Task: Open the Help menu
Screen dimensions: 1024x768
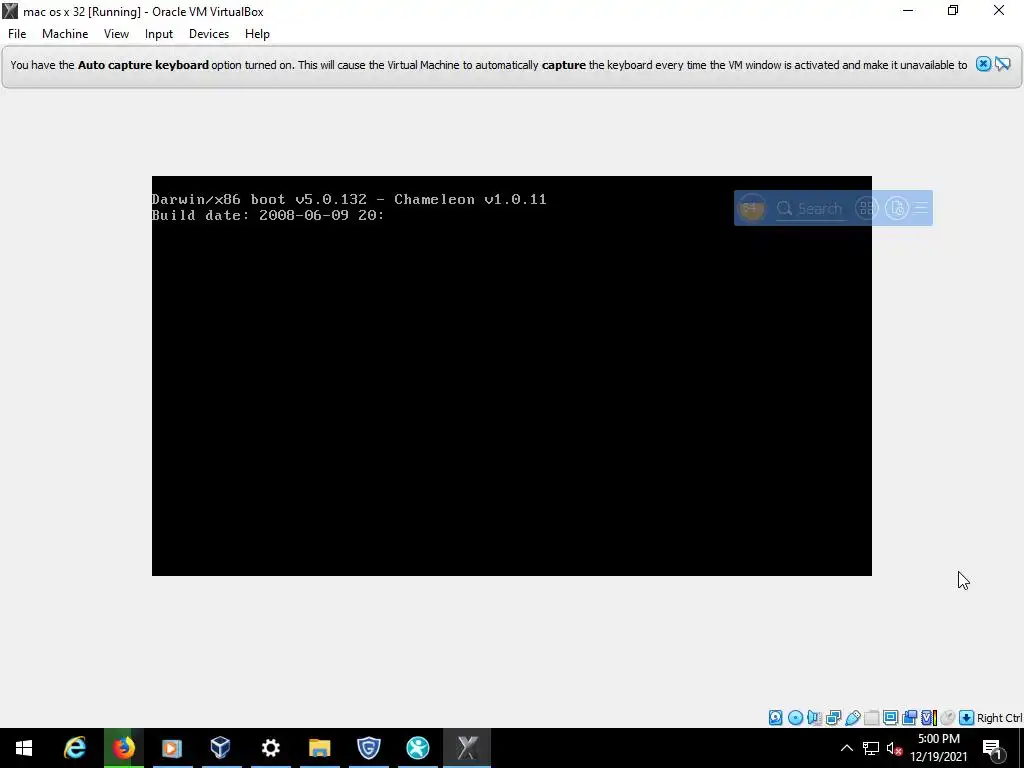Action: [257, 34]
